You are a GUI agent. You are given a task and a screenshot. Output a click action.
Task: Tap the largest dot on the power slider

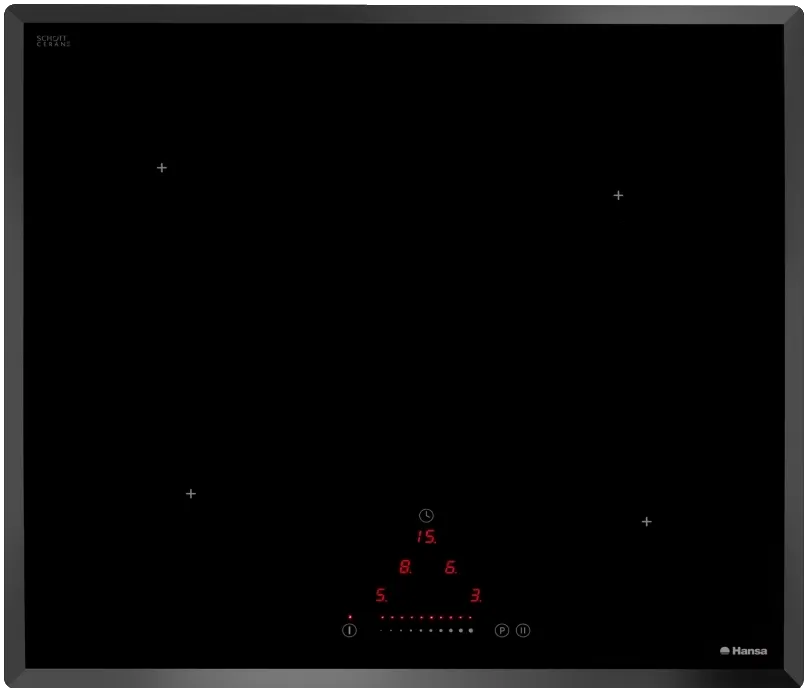[x=471, y=631]
